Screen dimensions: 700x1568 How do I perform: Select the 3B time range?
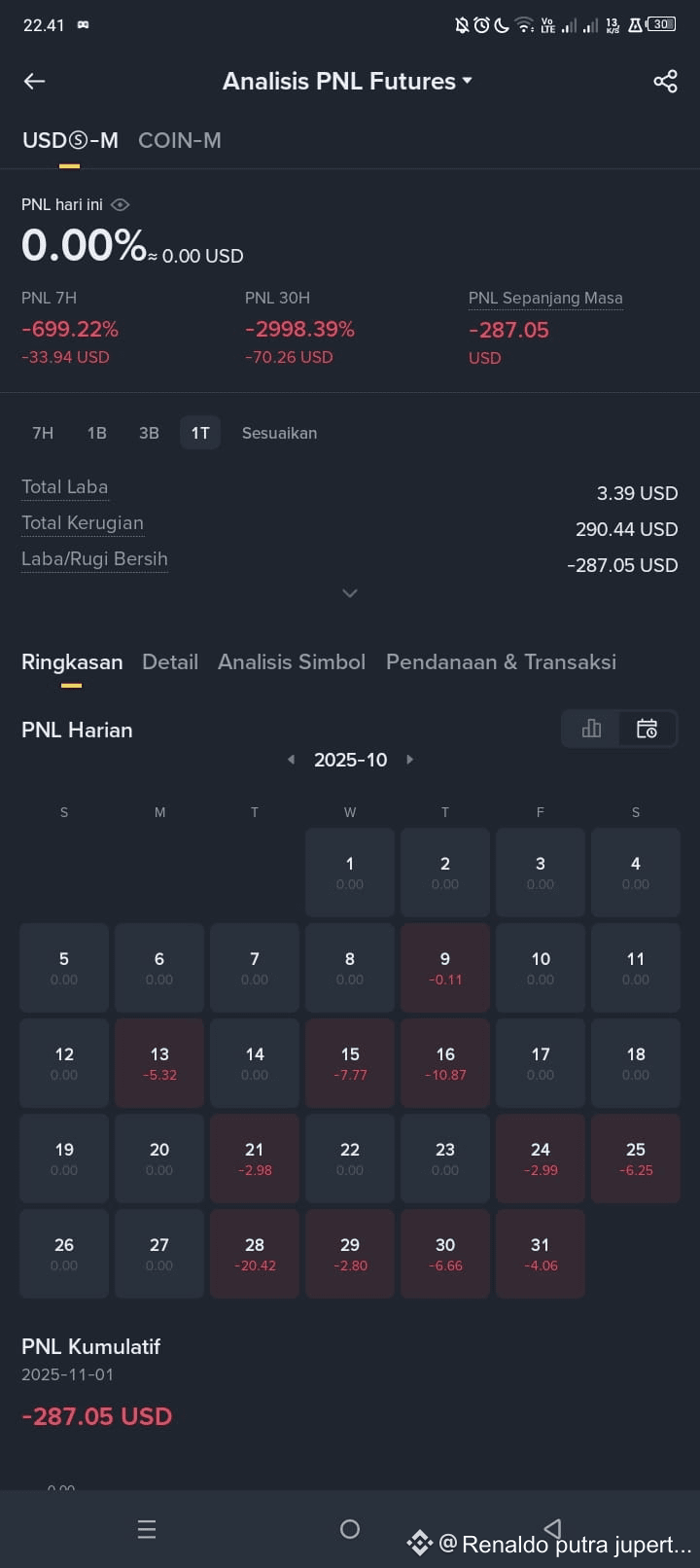pyautogui.click(x=149, y=433)
